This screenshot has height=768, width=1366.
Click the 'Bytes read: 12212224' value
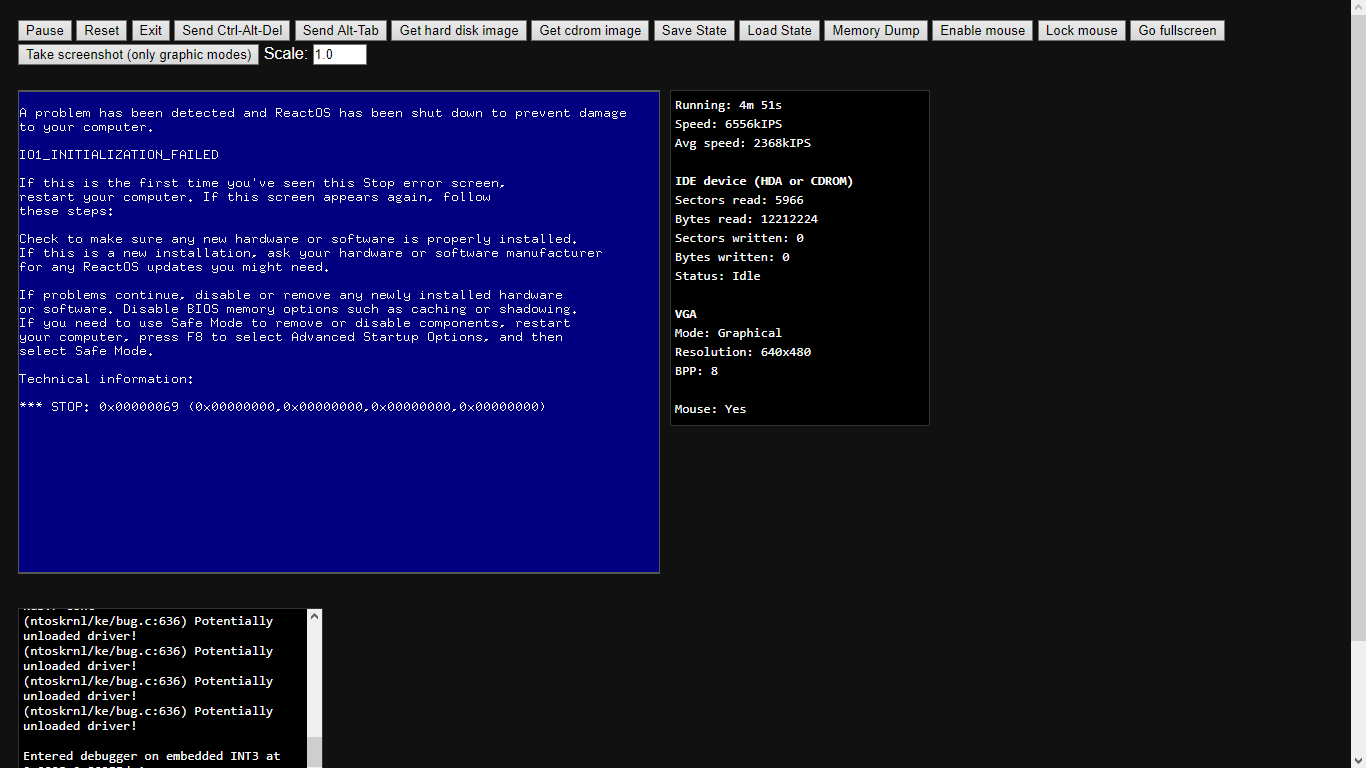(746, 219)
